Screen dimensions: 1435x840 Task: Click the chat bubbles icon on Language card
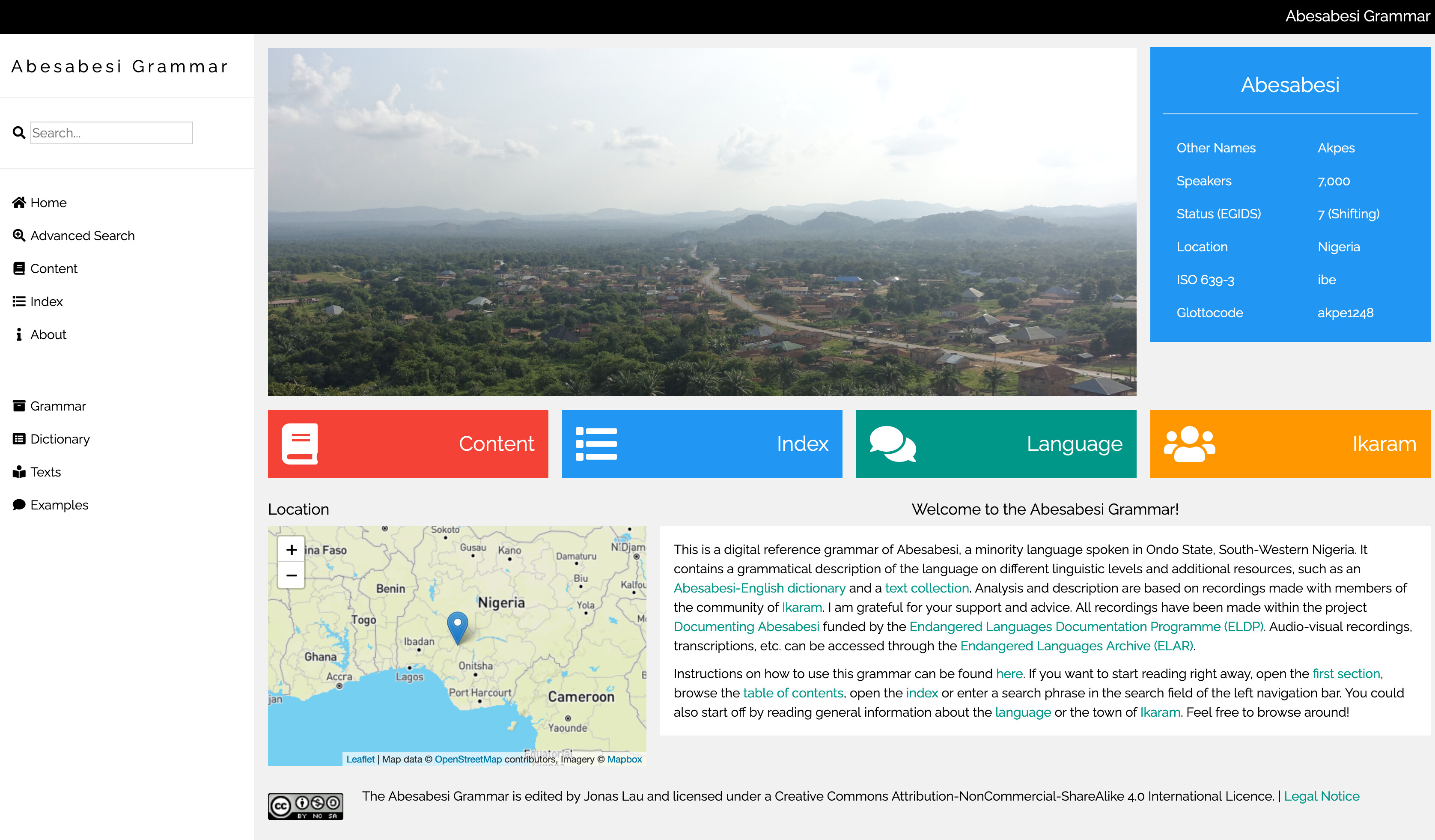coord(893,444)
